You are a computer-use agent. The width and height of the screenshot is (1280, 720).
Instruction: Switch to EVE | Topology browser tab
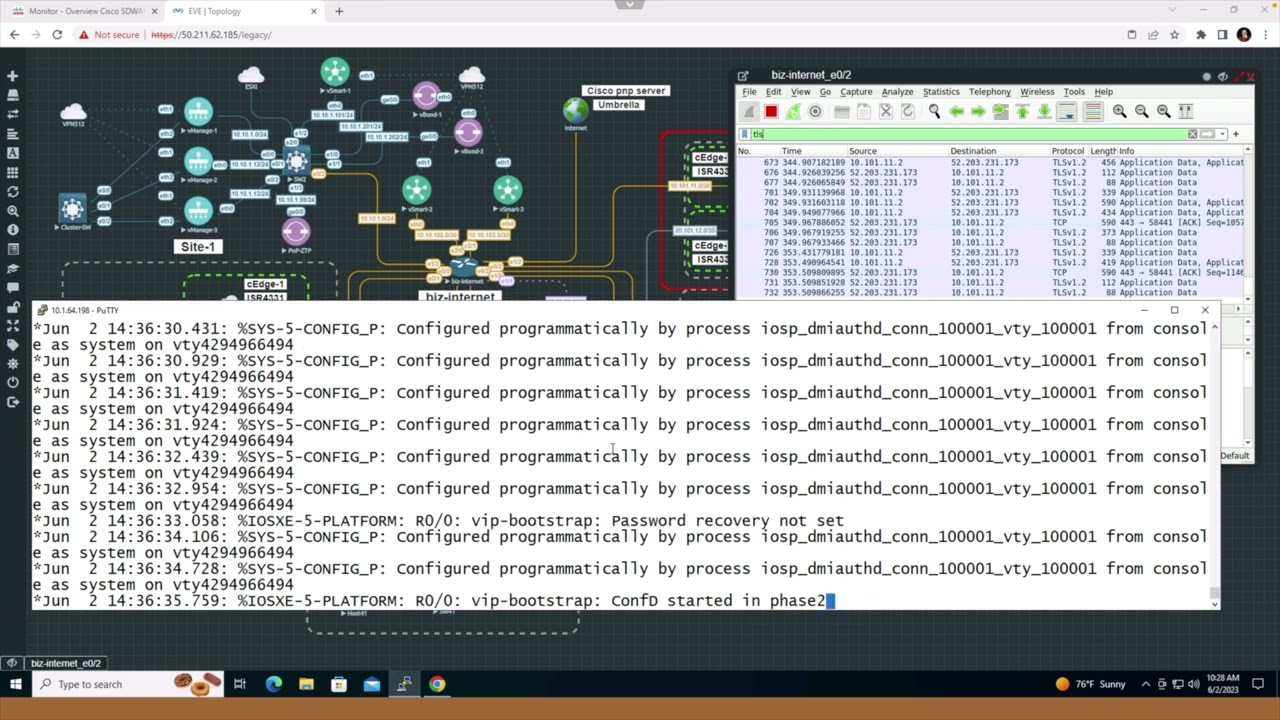243,11
